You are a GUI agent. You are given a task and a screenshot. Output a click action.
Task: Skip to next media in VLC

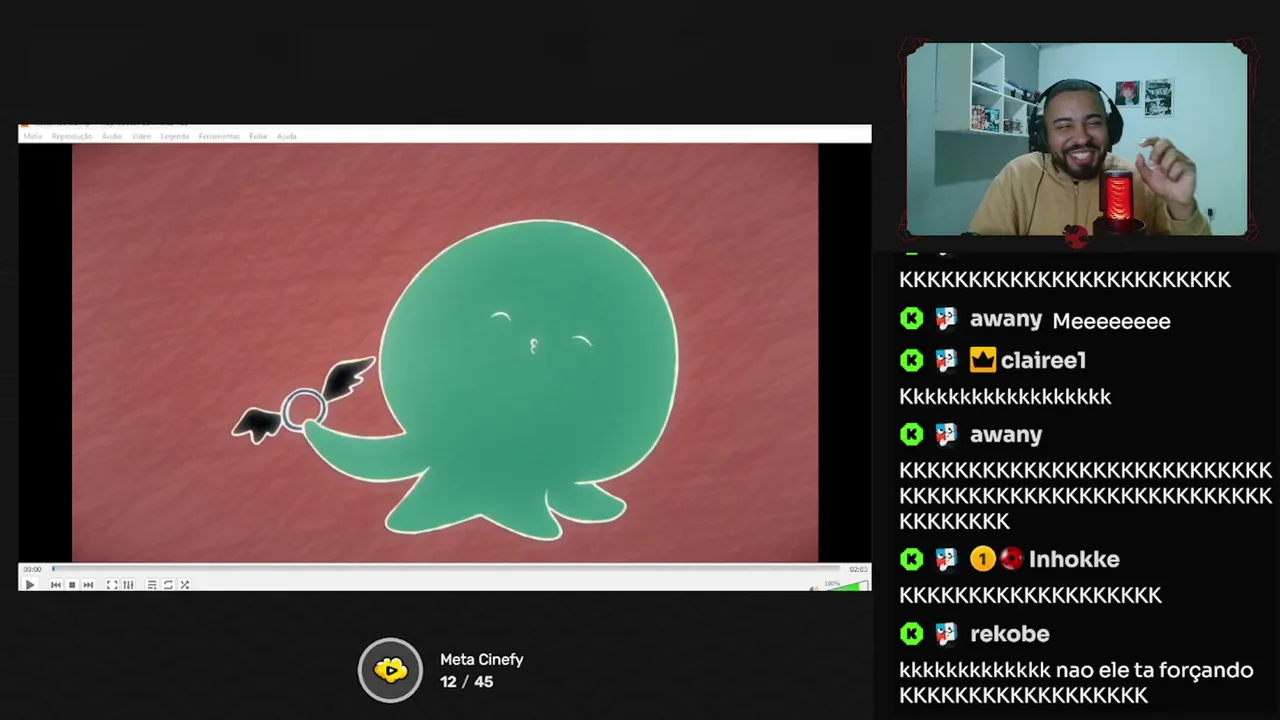pos(88,585)
